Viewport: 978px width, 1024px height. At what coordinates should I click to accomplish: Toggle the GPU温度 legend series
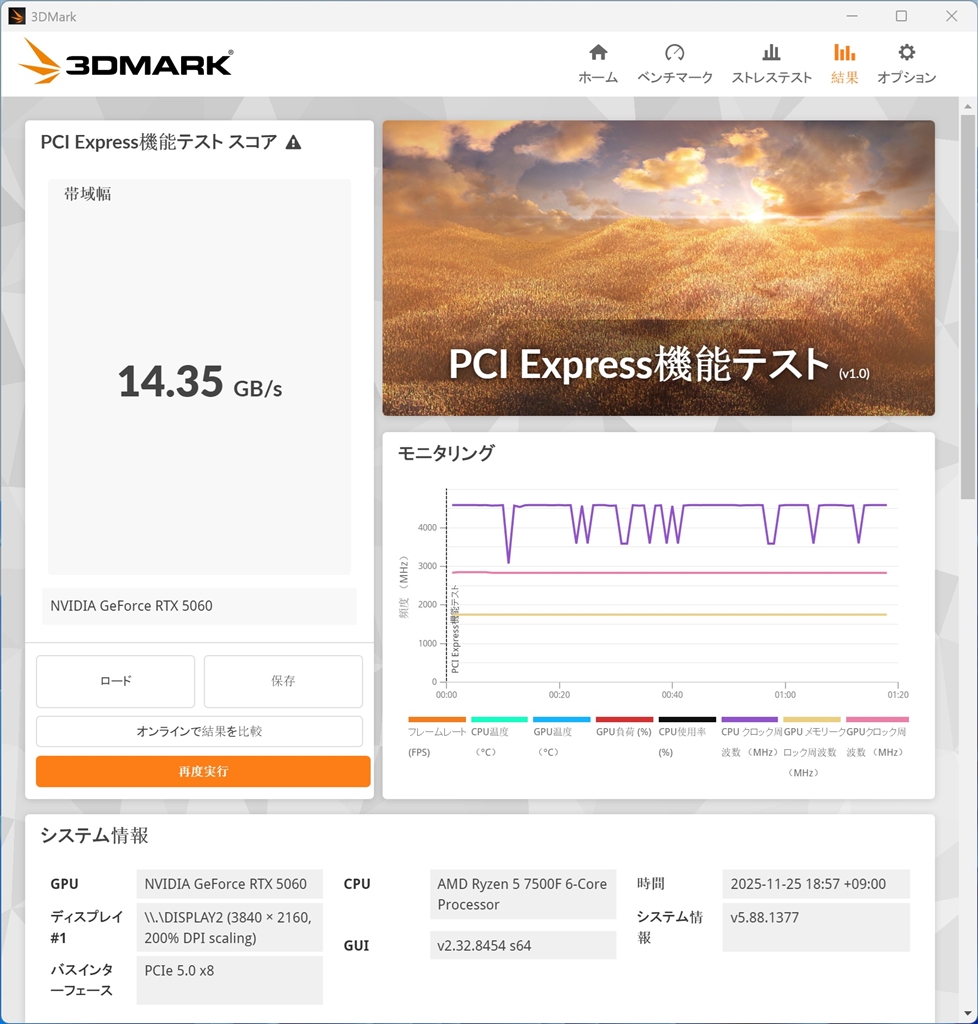pos(561,735)
